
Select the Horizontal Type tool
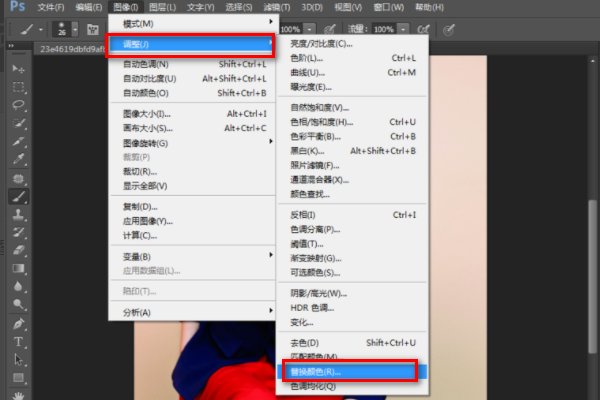(18, 342)
